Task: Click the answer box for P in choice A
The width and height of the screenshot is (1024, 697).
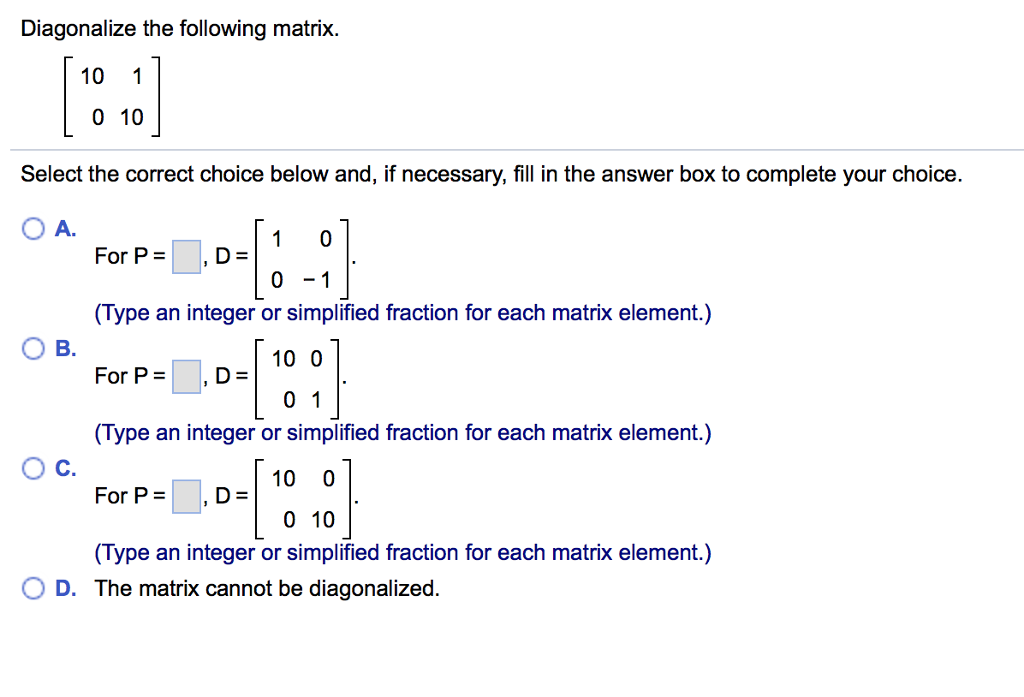Action: coord(185,256)
